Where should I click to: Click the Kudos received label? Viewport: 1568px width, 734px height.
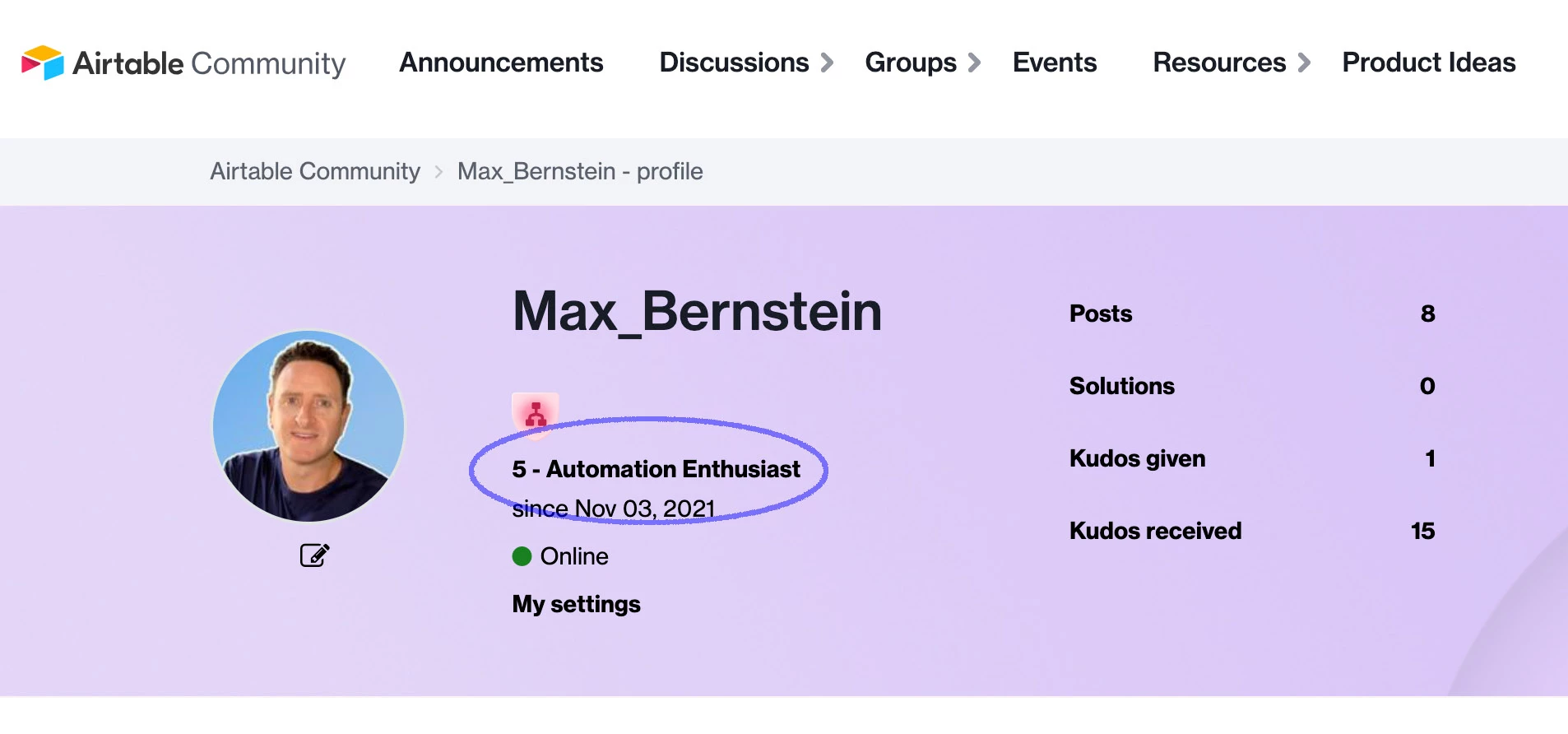point(1156,531)
